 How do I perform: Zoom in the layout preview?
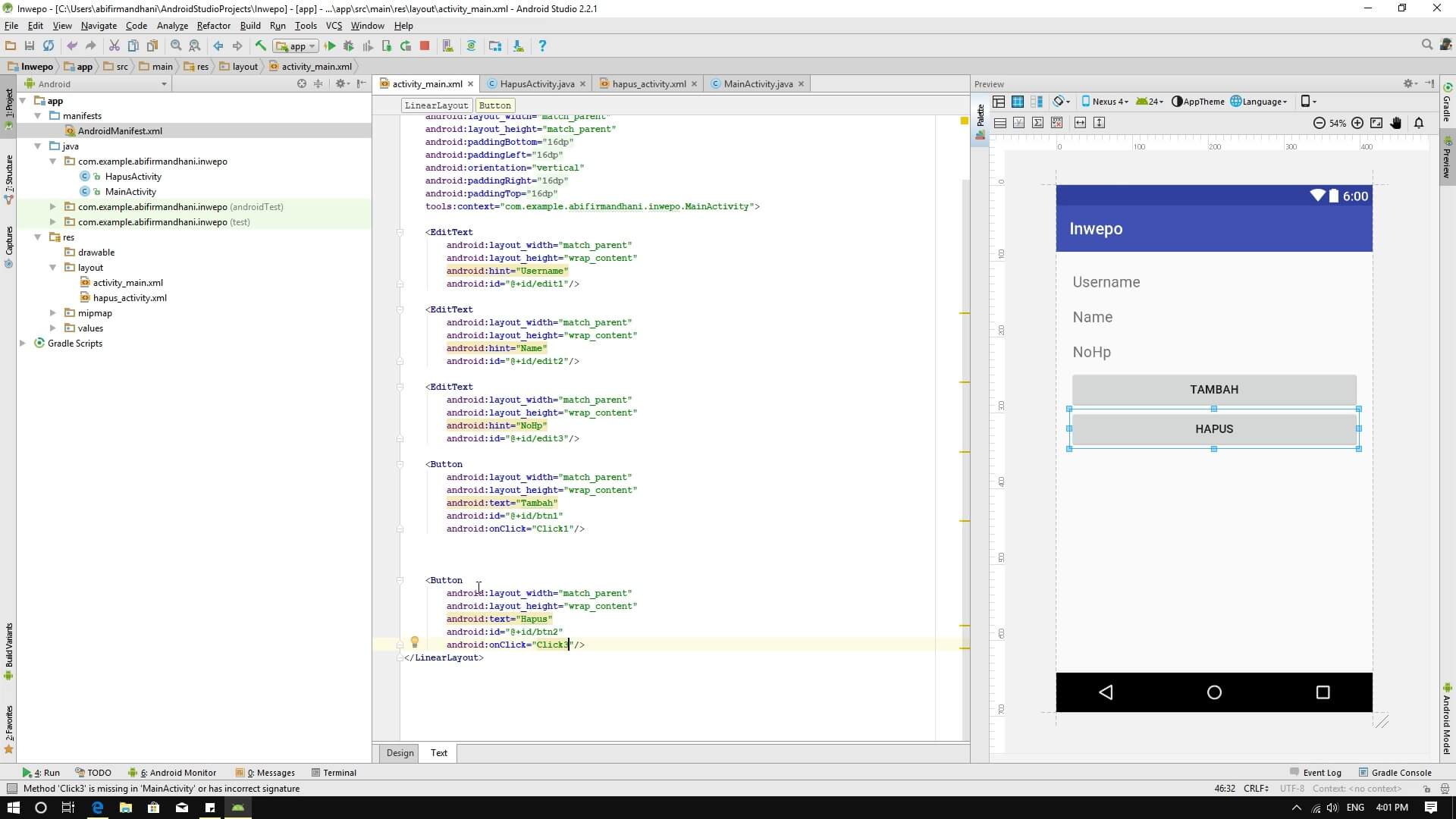(x=1357, y=123)
